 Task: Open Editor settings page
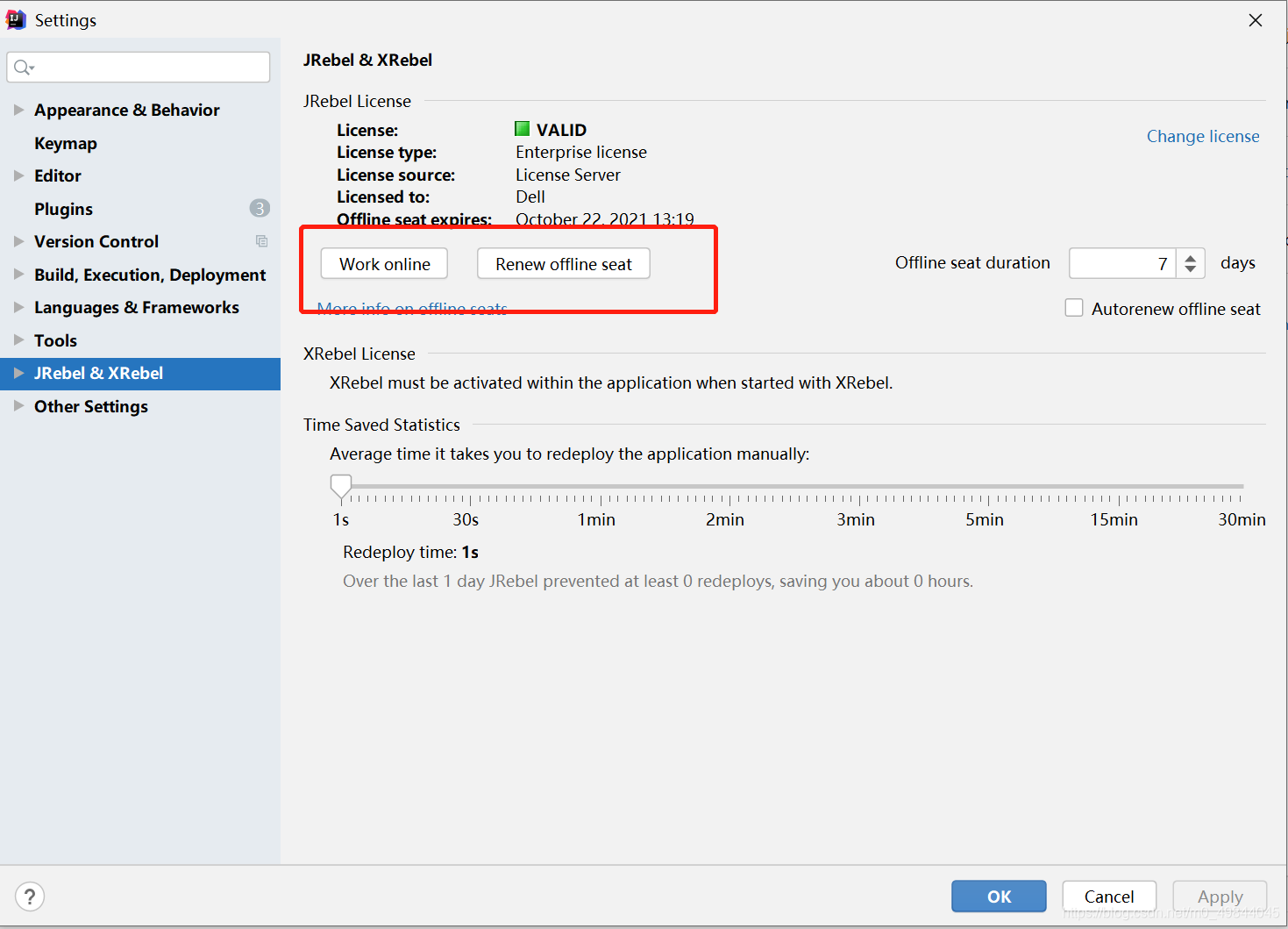pos(58,175)
